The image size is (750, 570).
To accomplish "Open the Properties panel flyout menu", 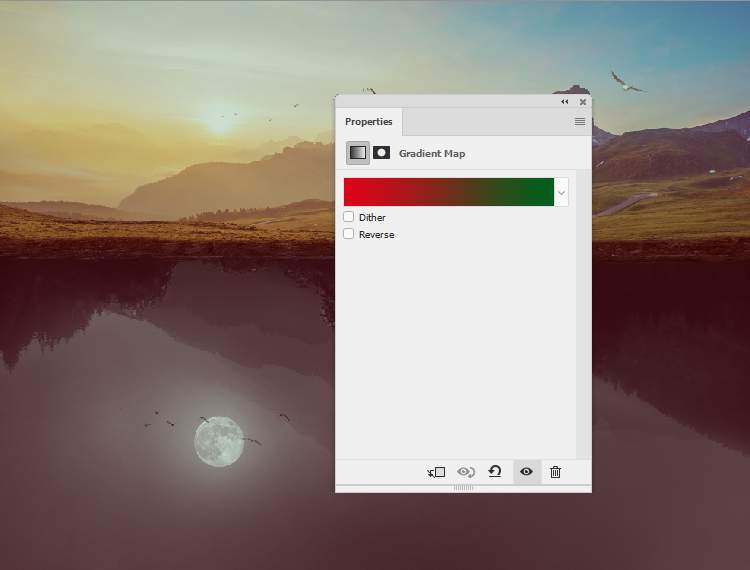I will click(579, 121).
